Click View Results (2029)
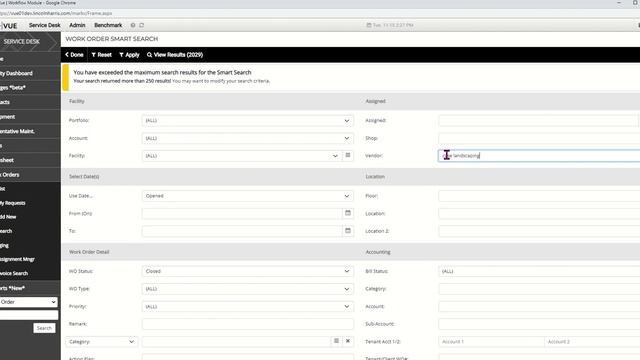Image resolution: width=640 pixels, height=360 pixels. pyautogui.click(x=175, y=55)
